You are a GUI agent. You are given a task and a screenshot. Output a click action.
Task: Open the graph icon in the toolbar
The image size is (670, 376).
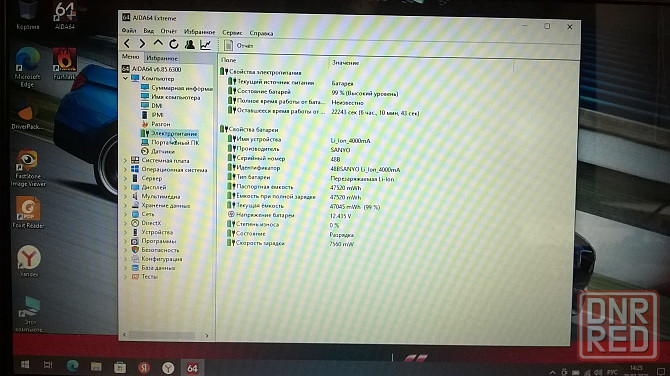[x=206, y=44]
